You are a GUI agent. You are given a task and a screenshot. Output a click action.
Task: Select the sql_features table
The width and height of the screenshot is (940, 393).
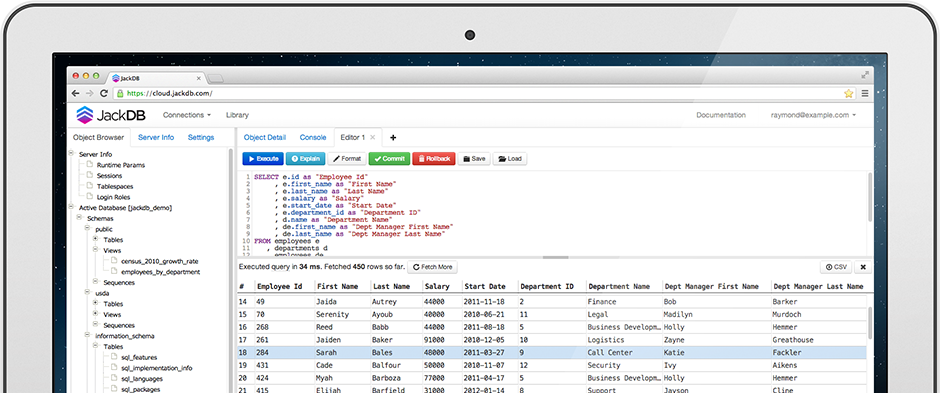(x=139, y=357)
